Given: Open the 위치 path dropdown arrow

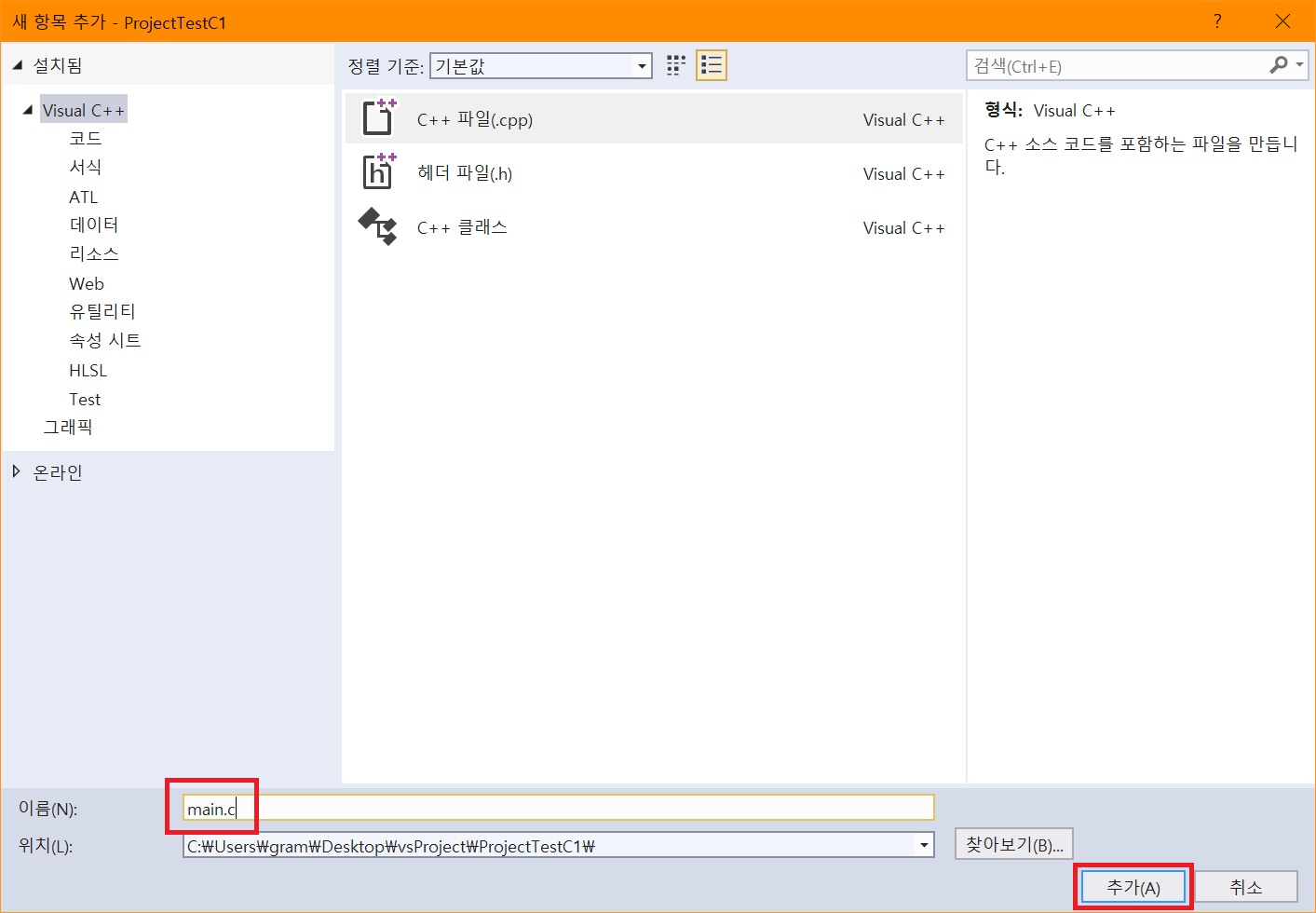Looking at the screenshot, I should pyautogui.click(x=924, y=845).
